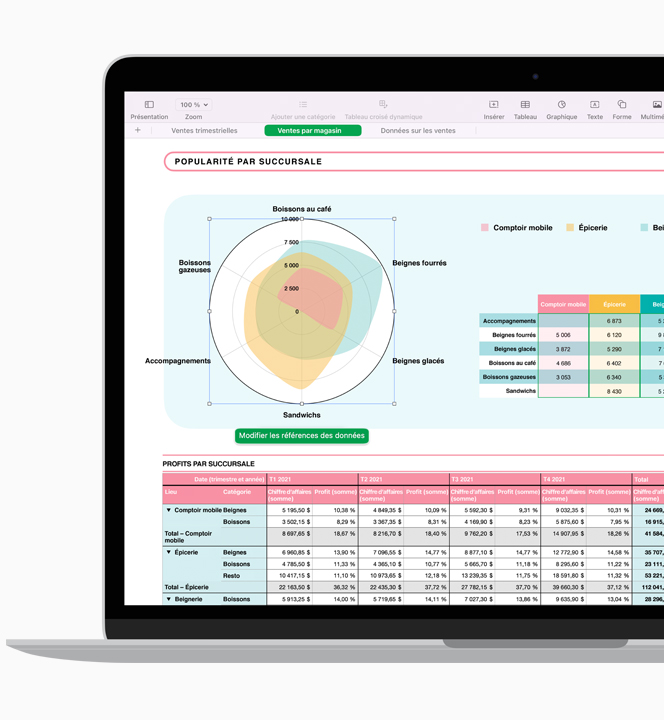Open the Graphique chart menu

[561, 105]
